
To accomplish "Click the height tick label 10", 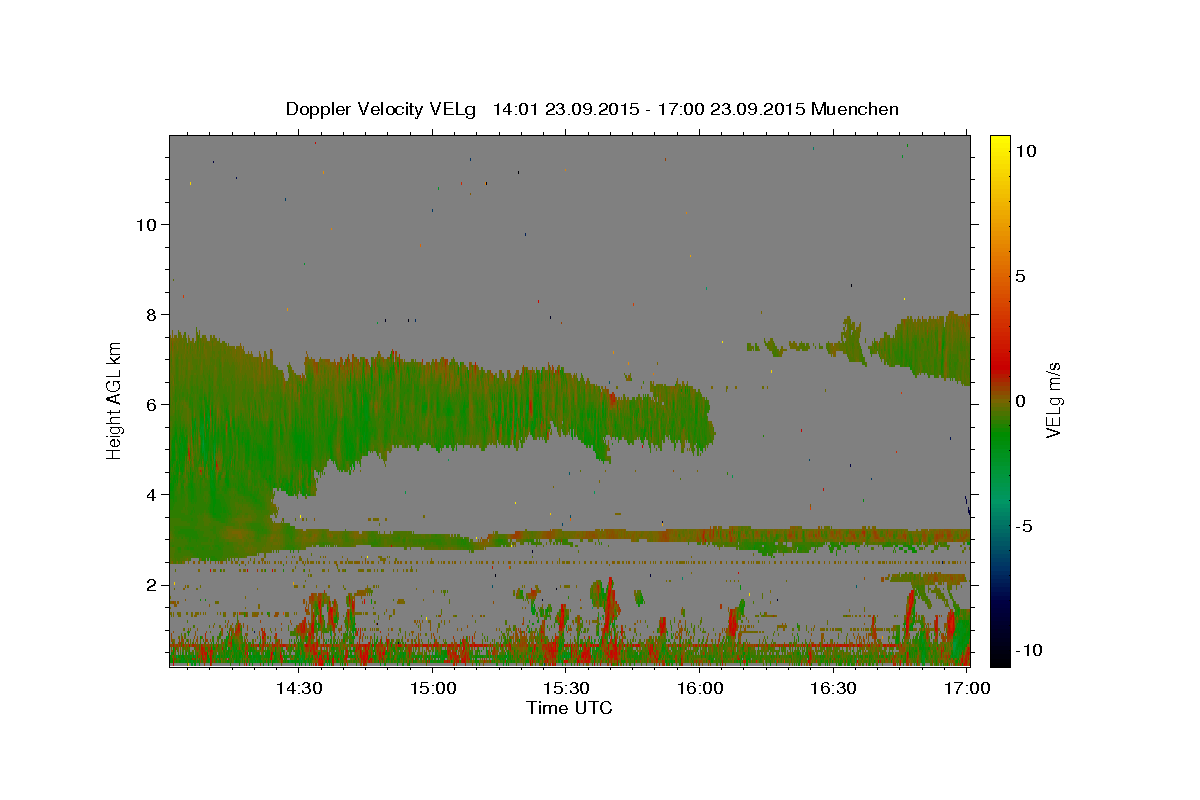I will point(147,225).
